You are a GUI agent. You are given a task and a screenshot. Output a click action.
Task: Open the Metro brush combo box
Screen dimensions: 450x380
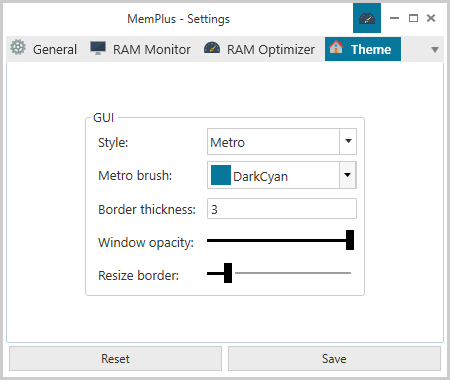(282, 175)
